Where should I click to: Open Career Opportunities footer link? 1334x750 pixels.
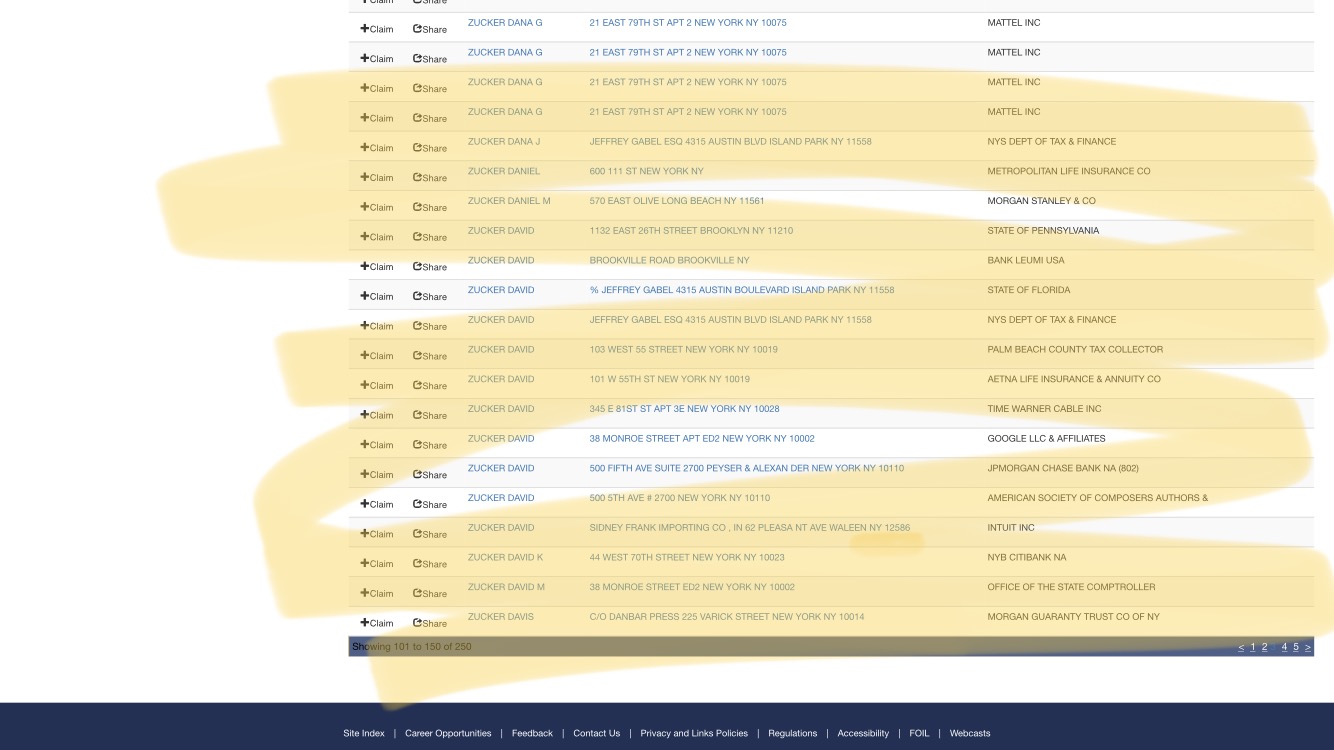(x=448, y=733)
